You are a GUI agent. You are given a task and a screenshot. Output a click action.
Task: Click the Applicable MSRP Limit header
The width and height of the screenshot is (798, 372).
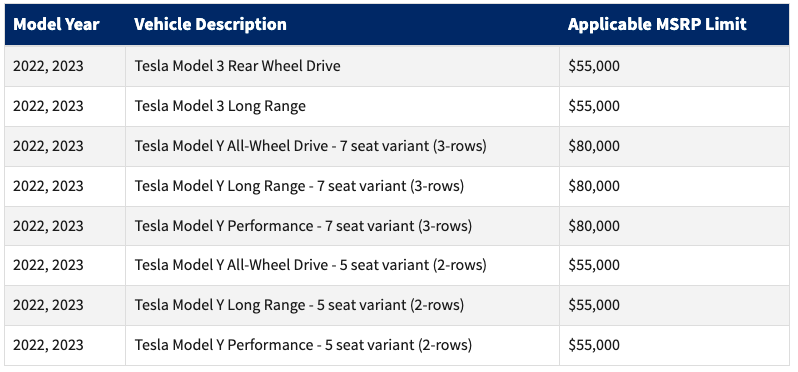pyautogui.click(x=657, y=24)
